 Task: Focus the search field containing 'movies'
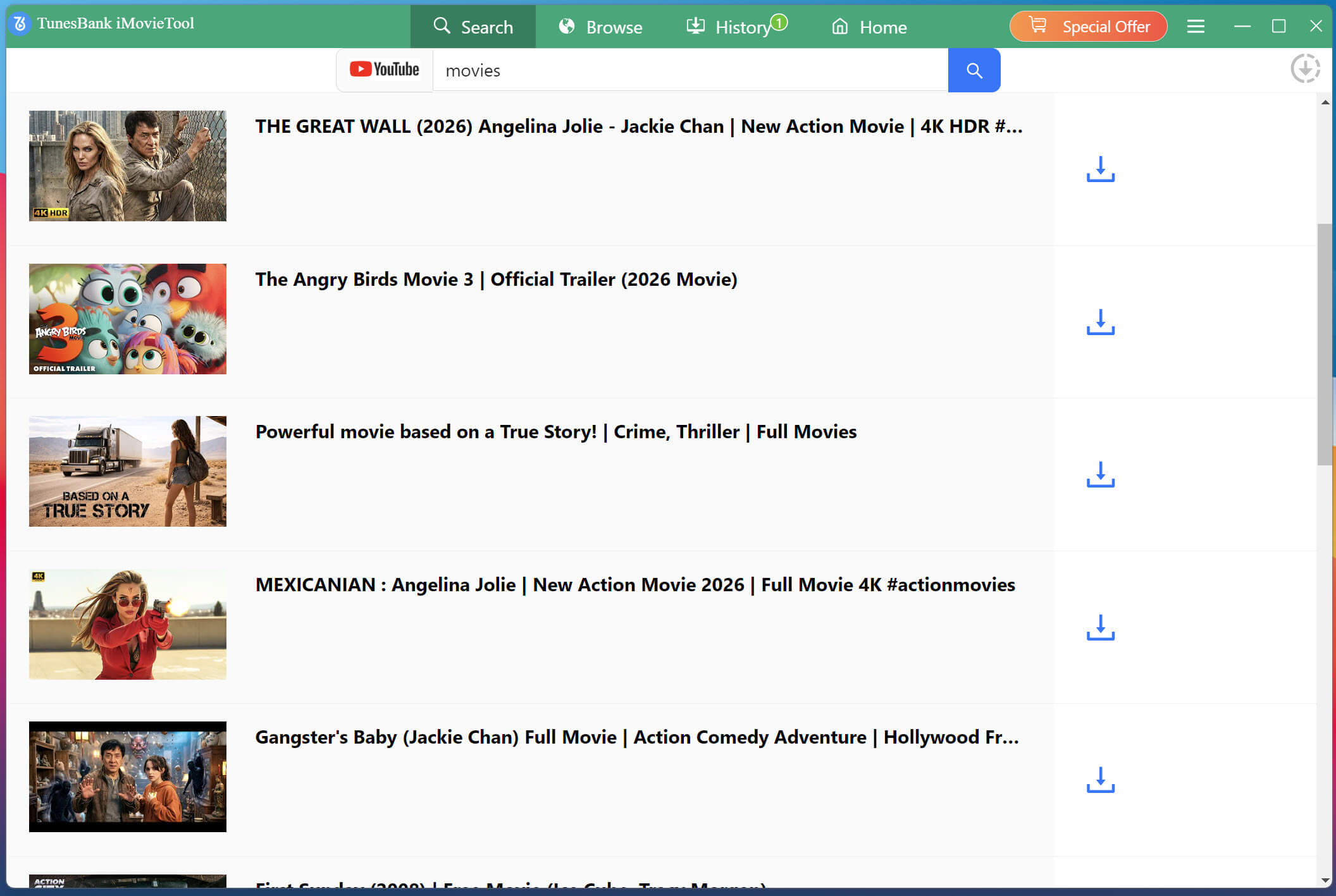tap(690, 70)
